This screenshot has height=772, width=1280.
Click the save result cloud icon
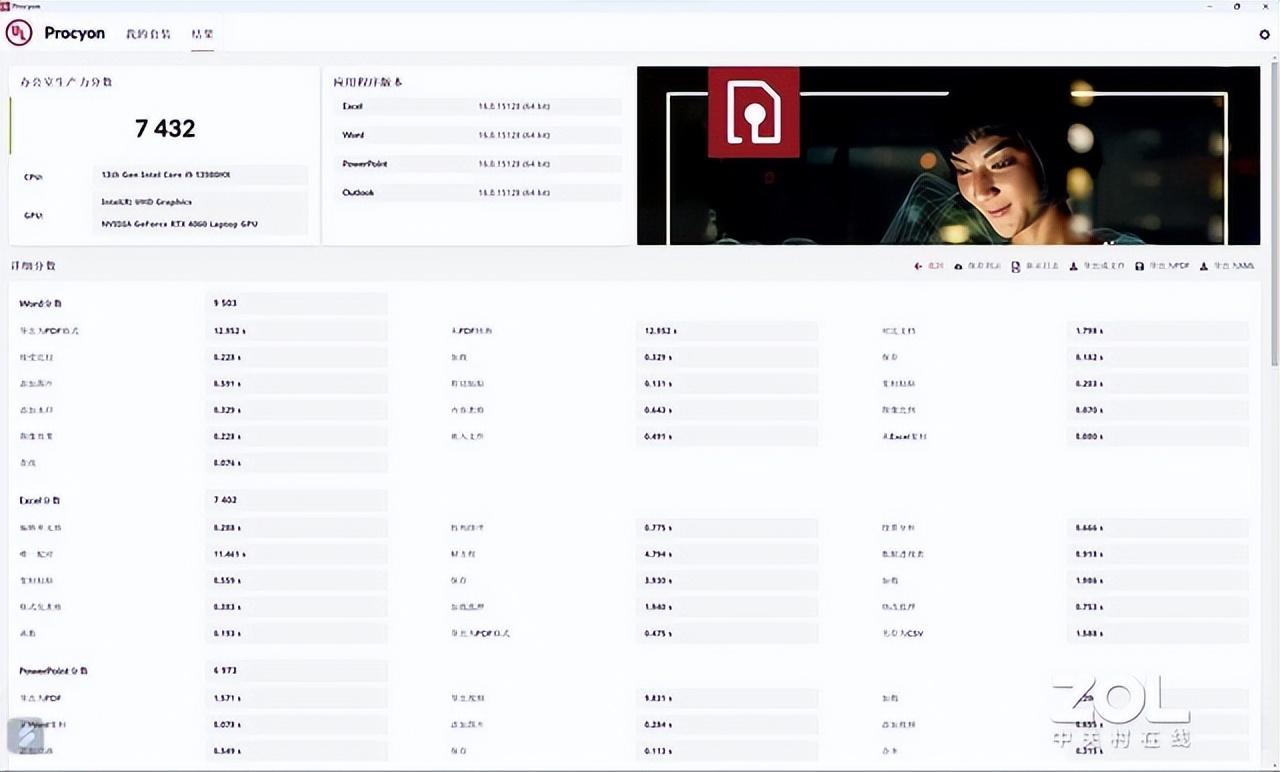coord(959,267)
